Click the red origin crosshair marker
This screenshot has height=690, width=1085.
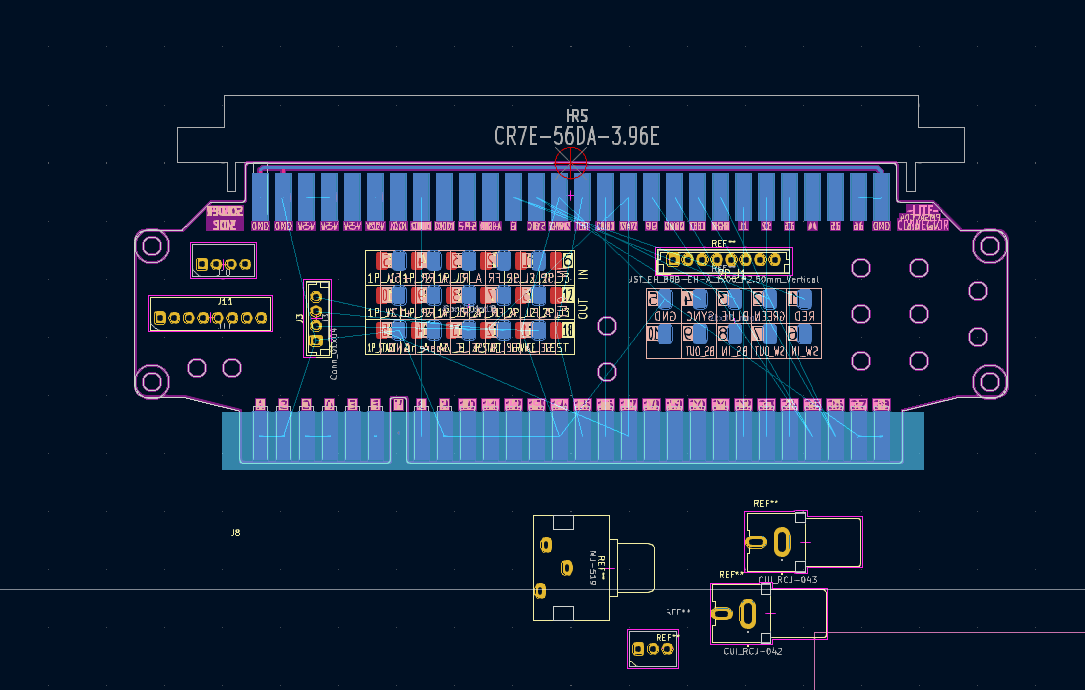[571, 163]
